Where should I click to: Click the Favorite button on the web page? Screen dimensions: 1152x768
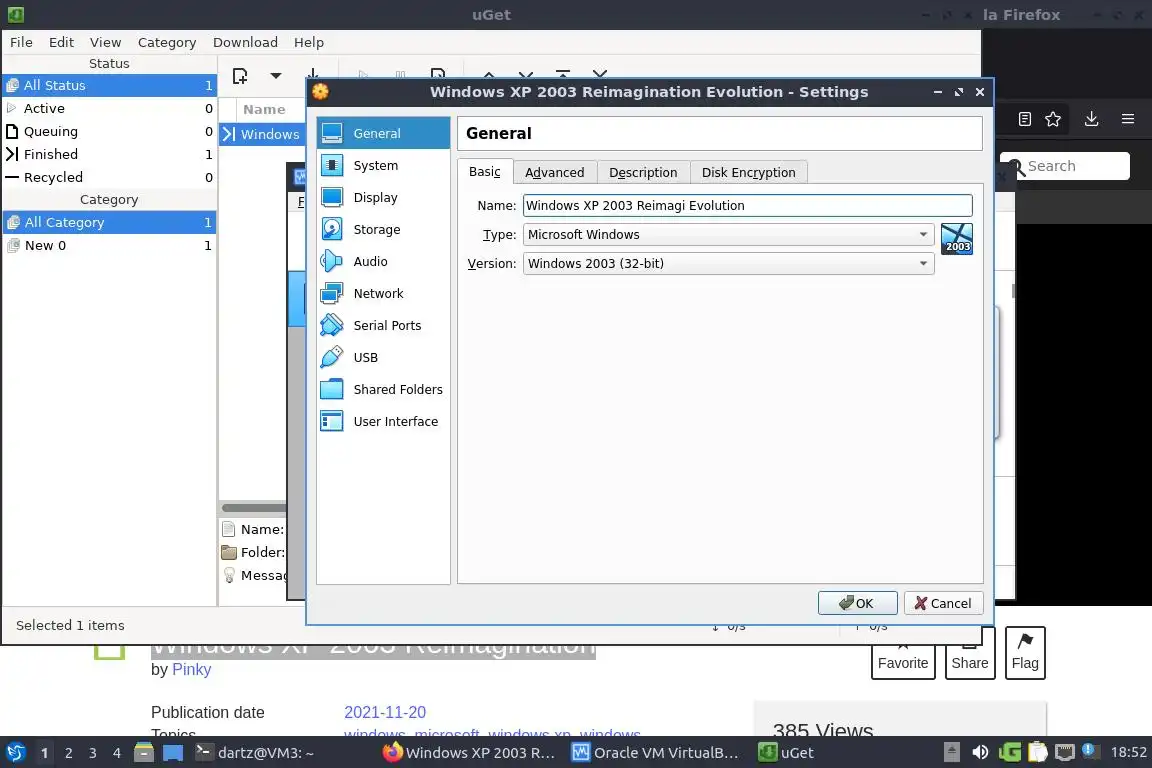point(903,653)
